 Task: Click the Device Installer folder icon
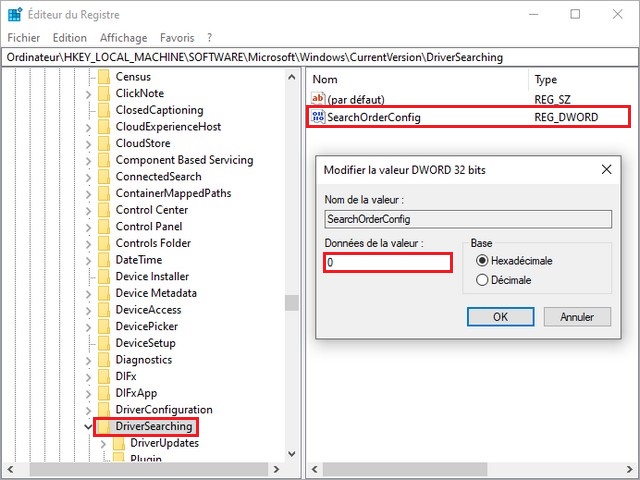point(104,277)
